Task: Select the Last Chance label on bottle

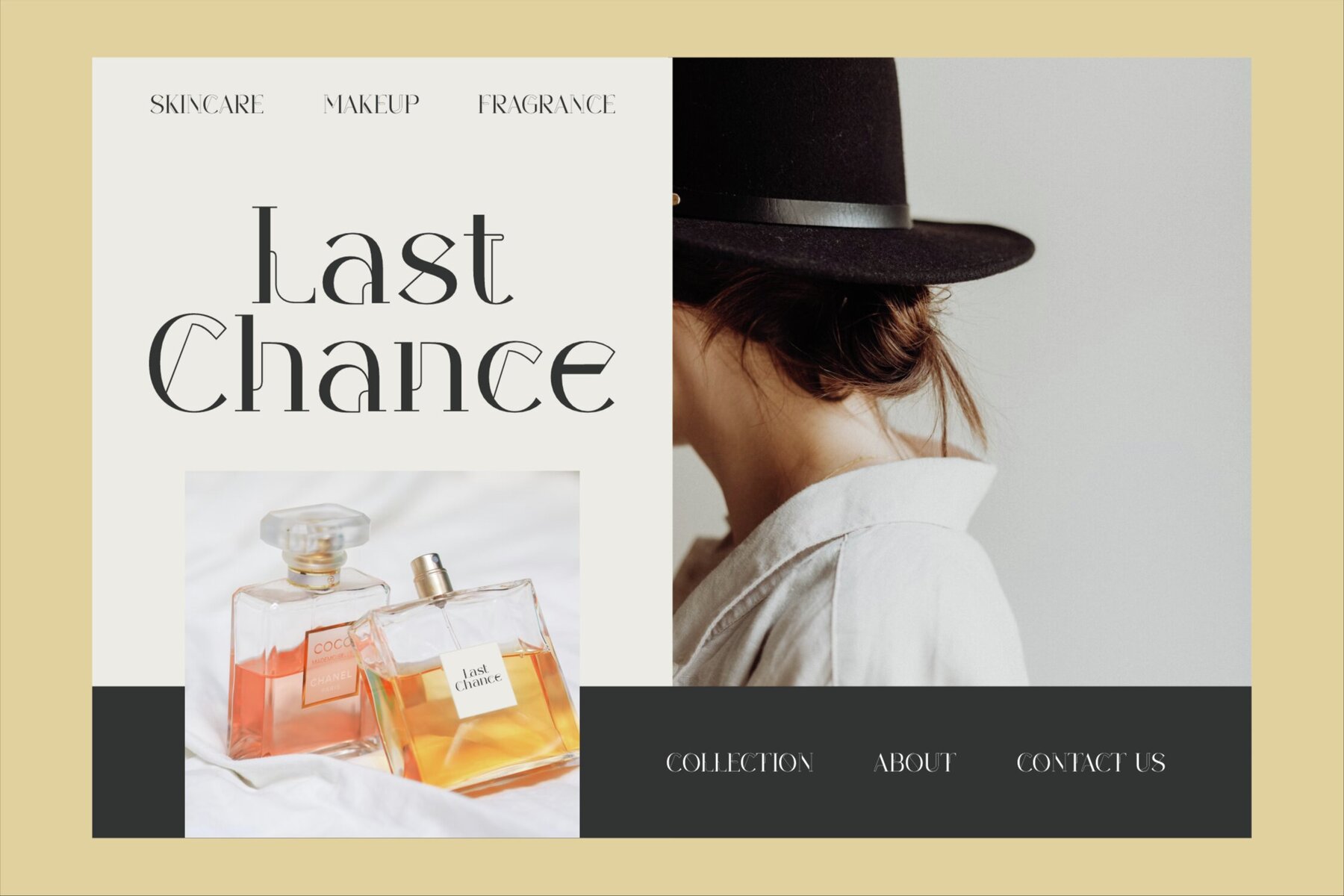Action: (x=478, y=679)
